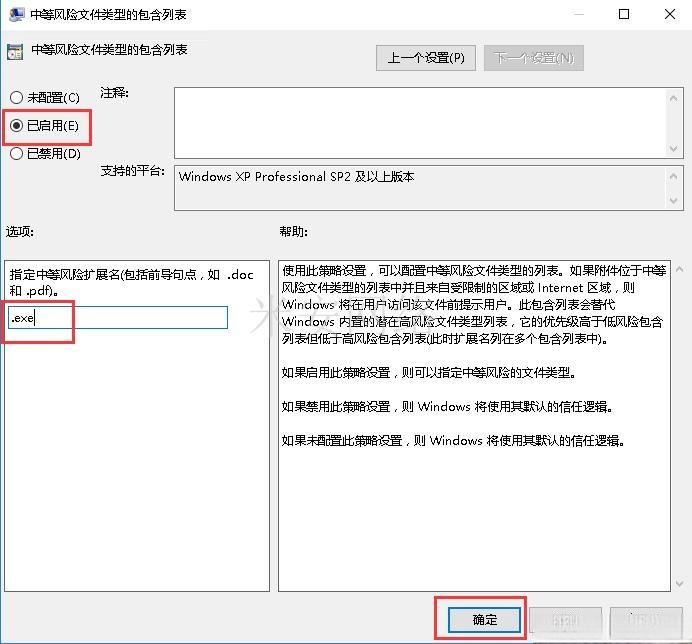Close the dialog window
This screenshot has height=644, width=692.
point(669,14)
